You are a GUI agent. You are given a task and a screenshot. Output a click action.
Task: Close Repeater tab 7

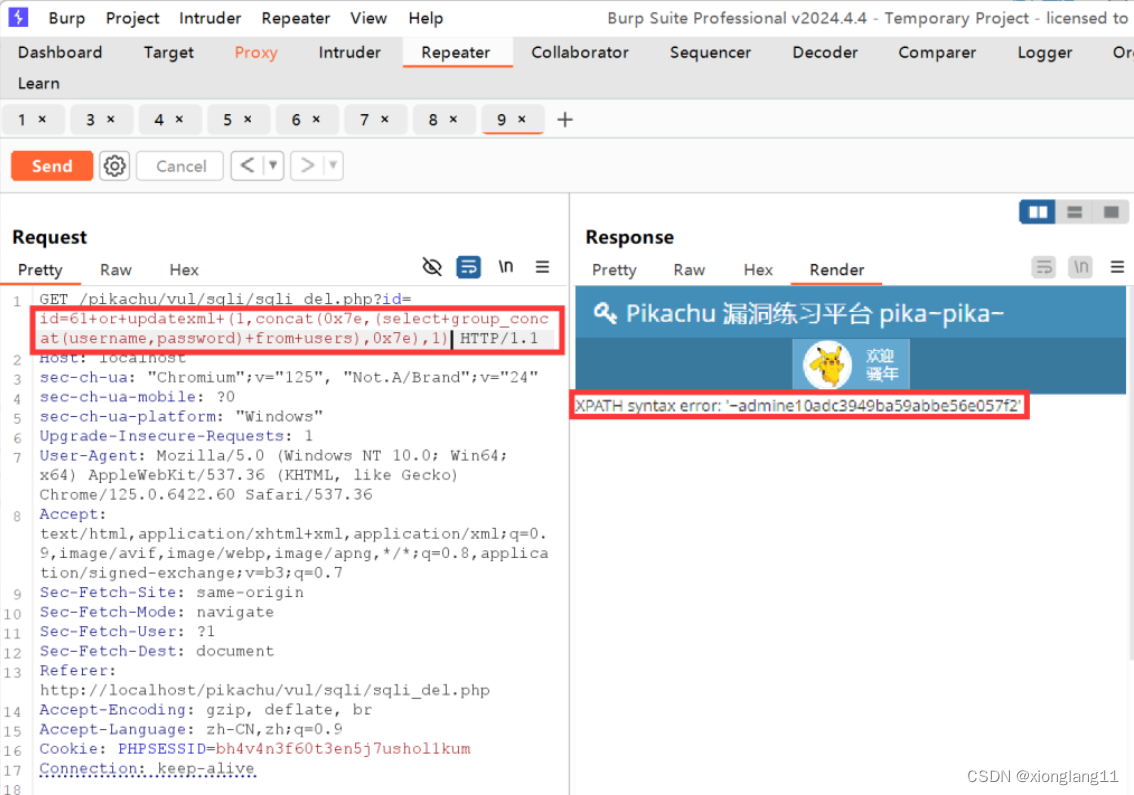click(385, 119)
